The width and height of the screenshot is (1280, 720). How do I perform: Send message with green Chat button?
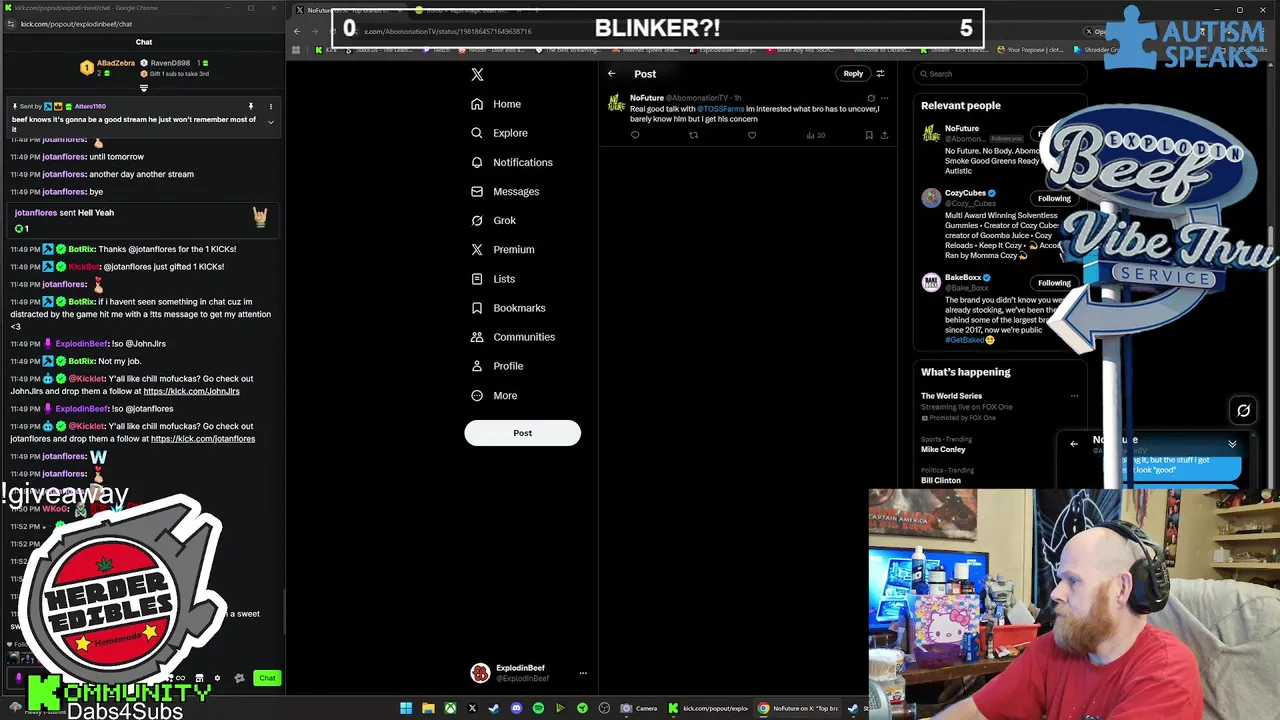pyautogui.click(x=267, y=678)
